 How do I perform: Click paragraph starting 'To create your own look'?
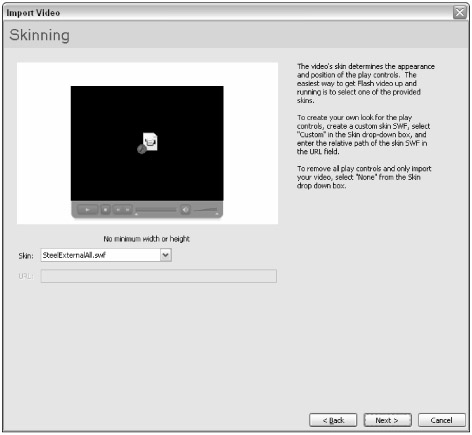click(363, 134)
